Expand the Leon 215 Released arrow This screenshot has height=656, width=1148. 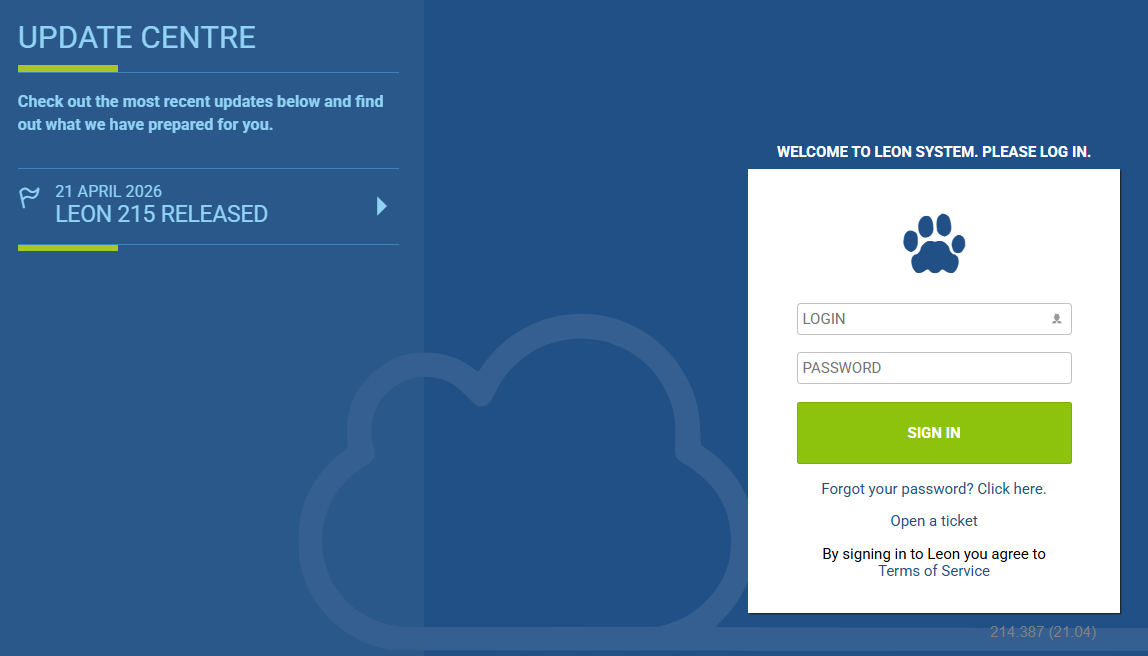381,206
